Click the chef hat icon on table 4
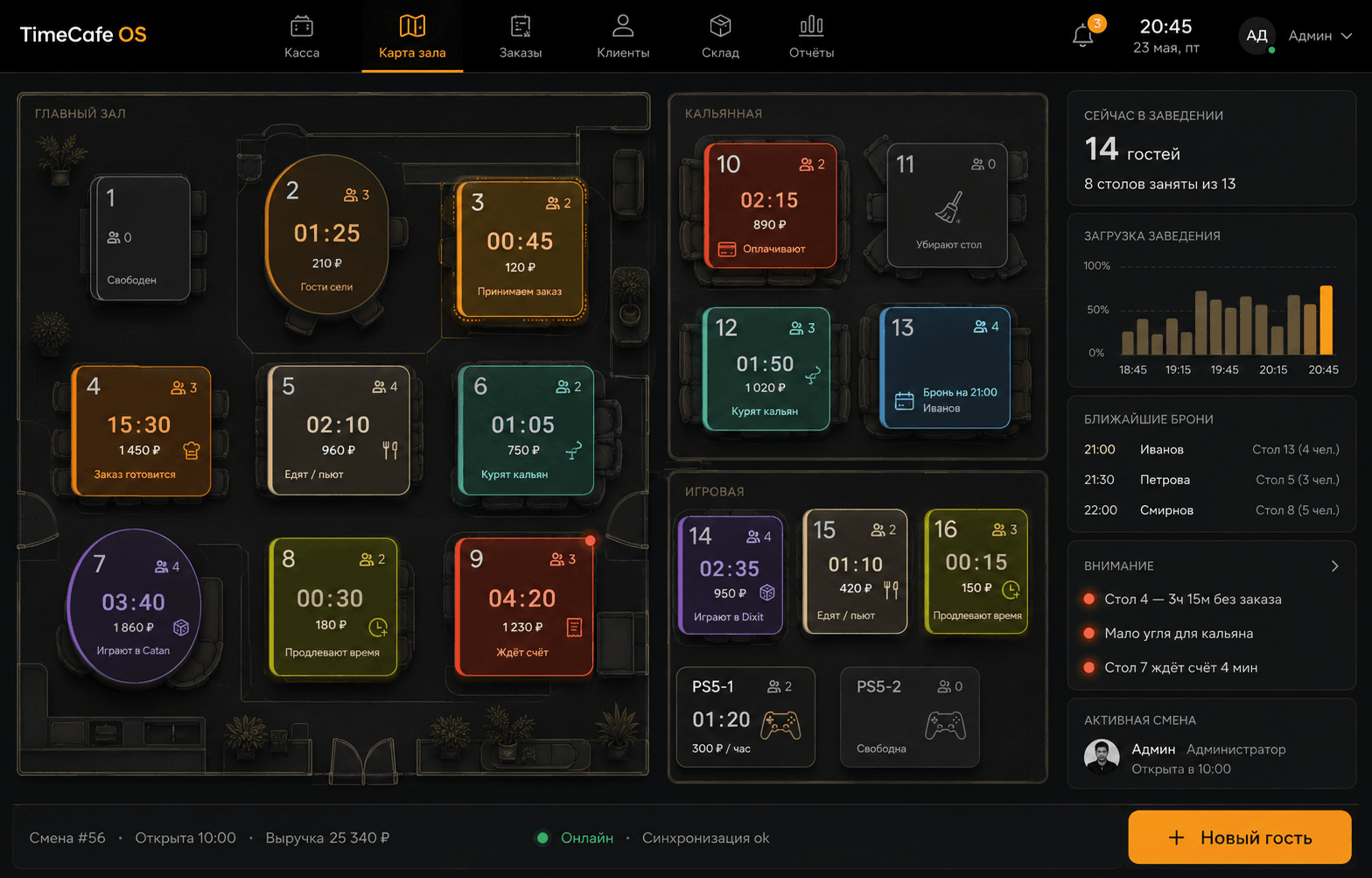 point(192,450)
